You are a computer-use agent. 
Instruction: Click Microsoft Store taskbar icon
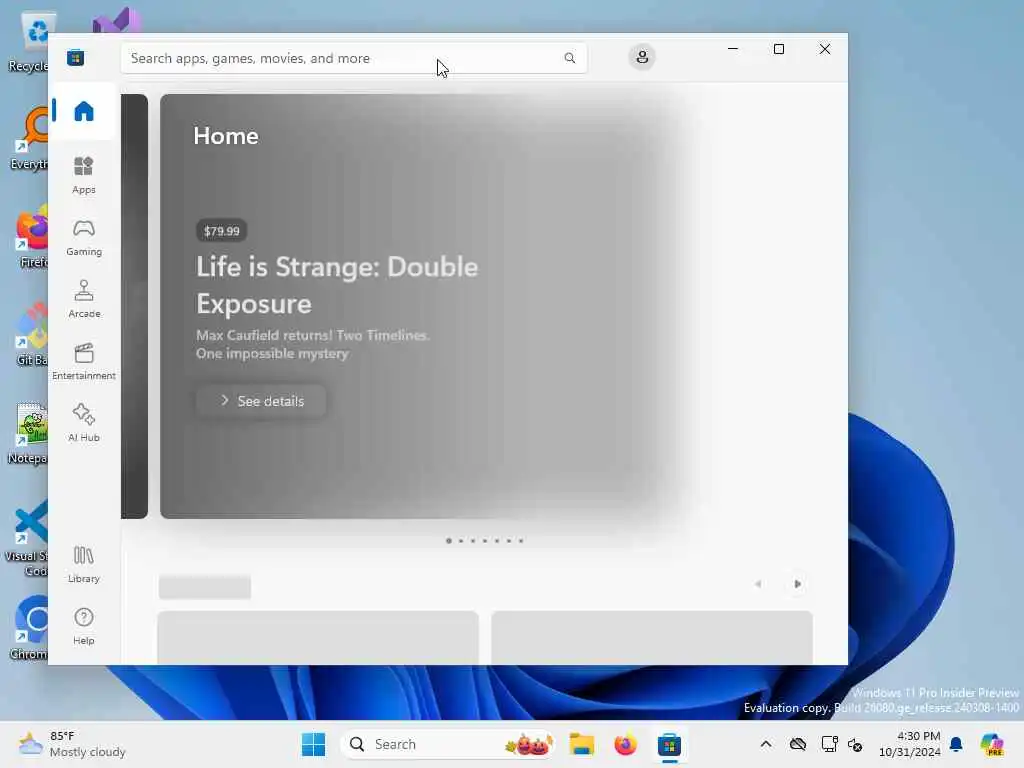tap(669, 744)
